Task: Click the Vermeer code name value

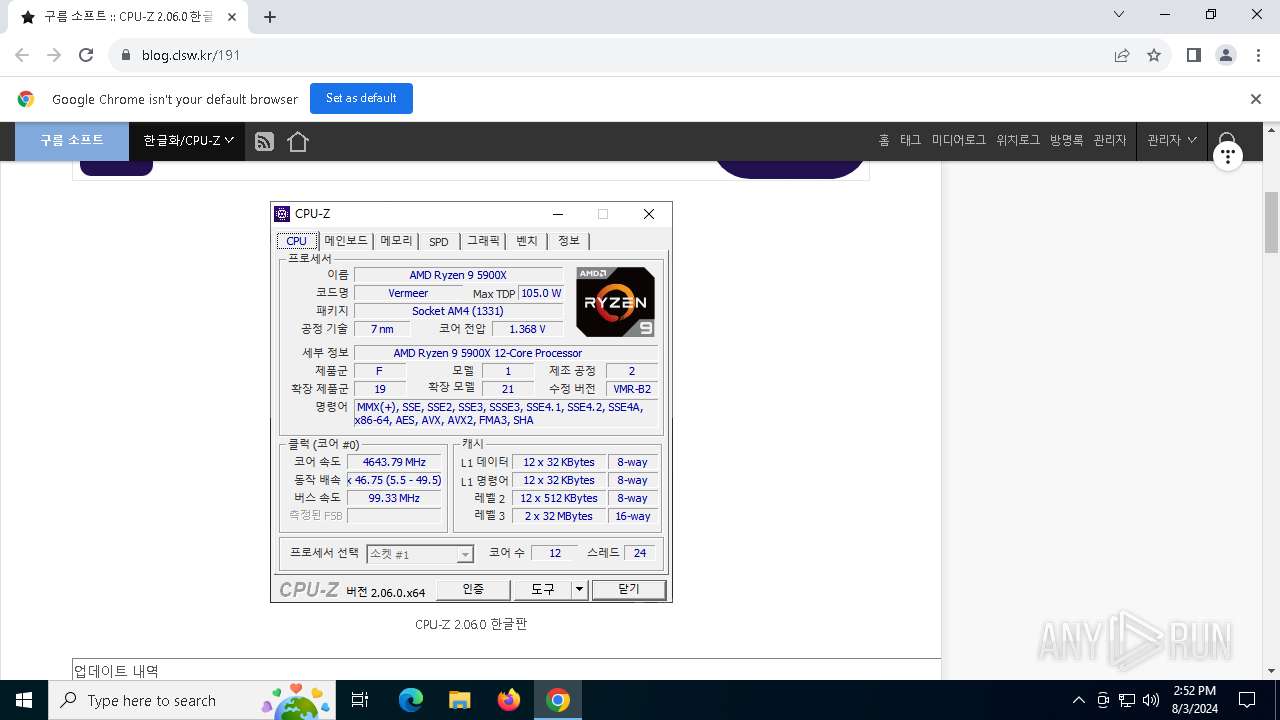Action: point(408,293)
